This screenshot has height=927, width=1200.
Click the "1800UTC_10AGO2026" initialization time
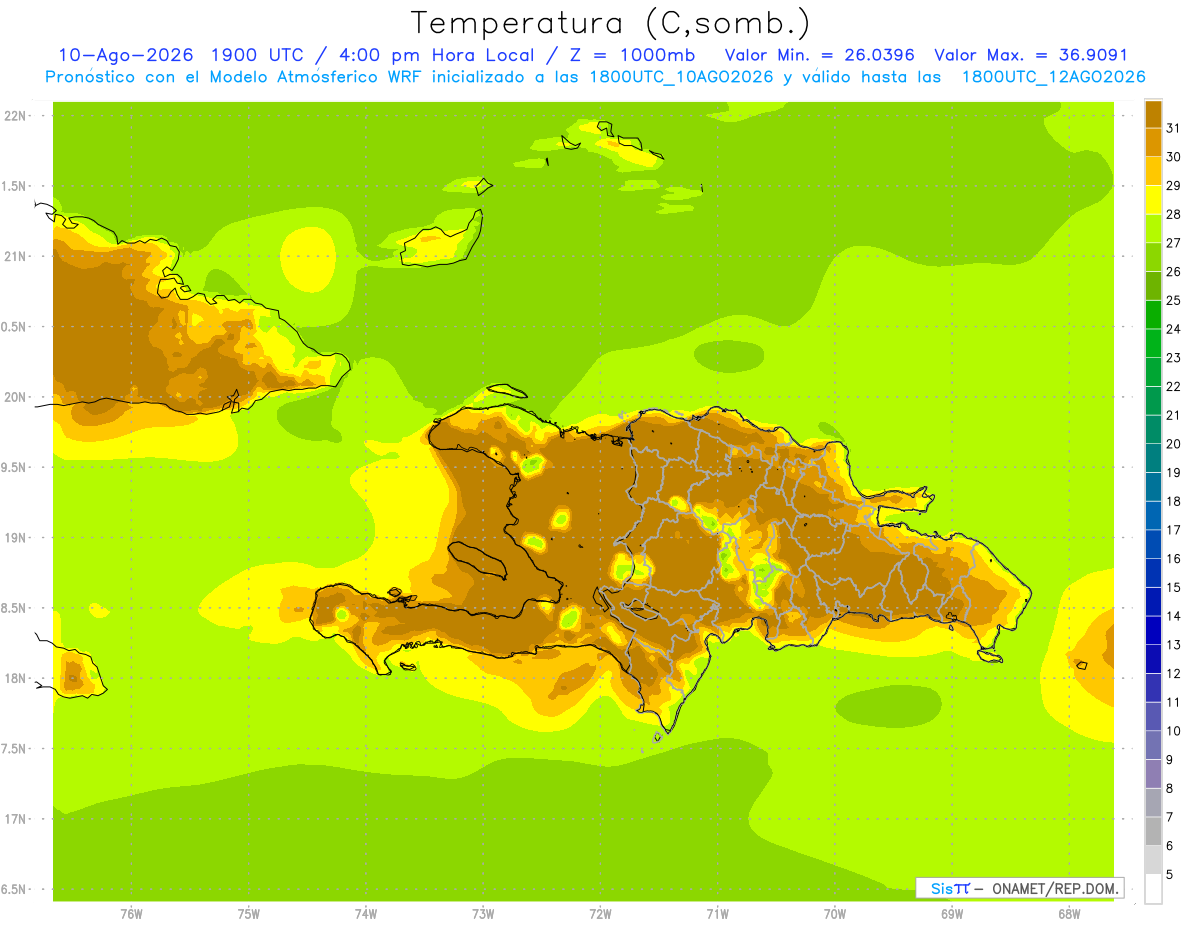point(675,77)
